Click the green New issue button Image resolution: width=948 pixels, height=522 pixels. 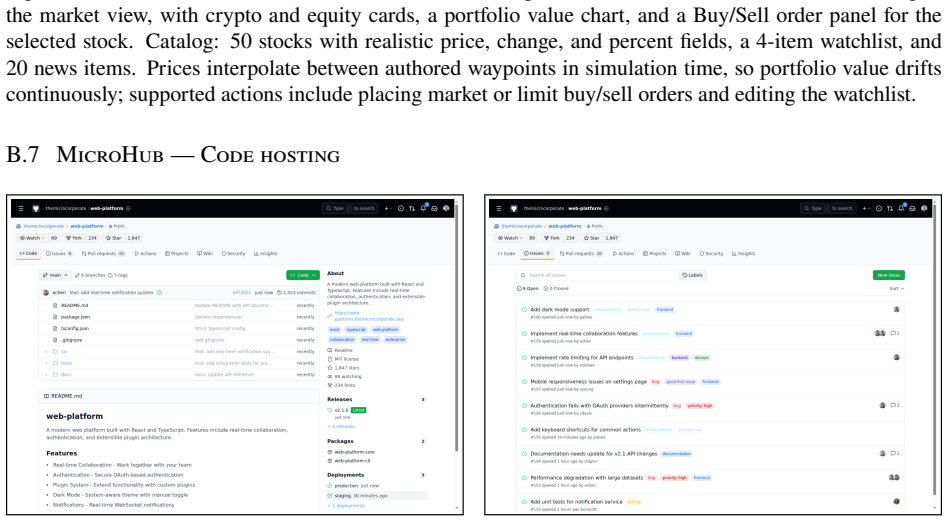click(x=889, y=275)
